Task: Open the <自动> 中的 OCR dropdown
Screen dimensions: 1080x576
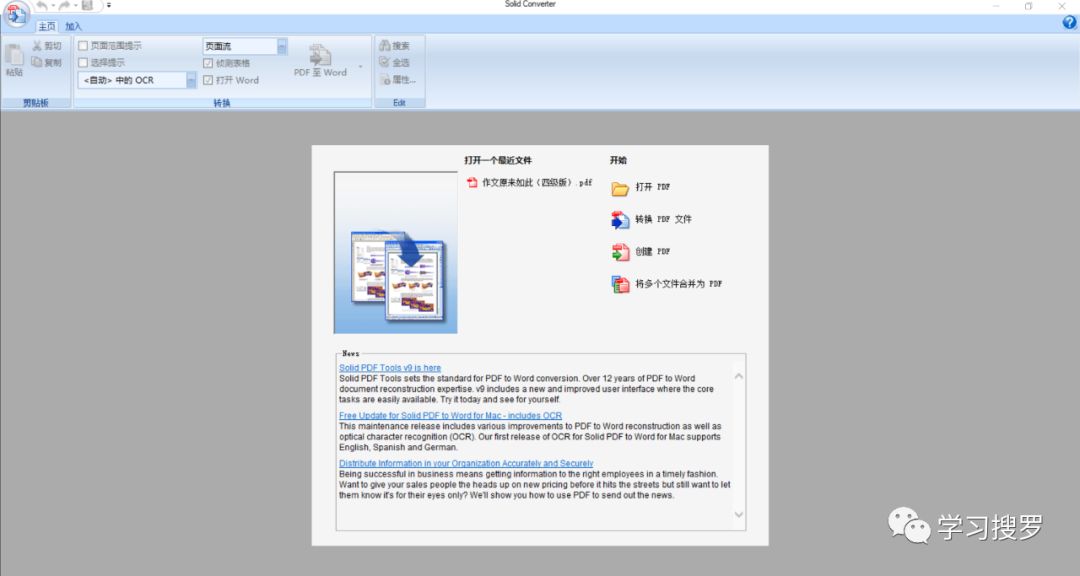Action: pyautogui.click(x=191, y=80)
